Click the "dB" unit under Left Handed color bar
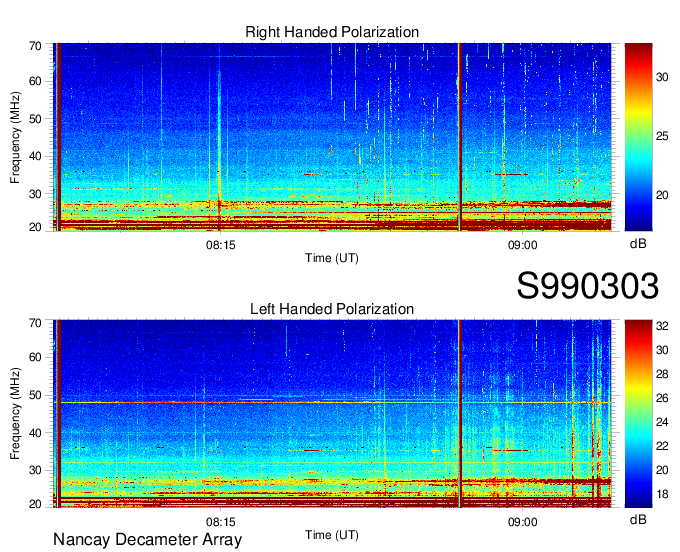This screenshot has width=680, height=552. pos(638,519)
